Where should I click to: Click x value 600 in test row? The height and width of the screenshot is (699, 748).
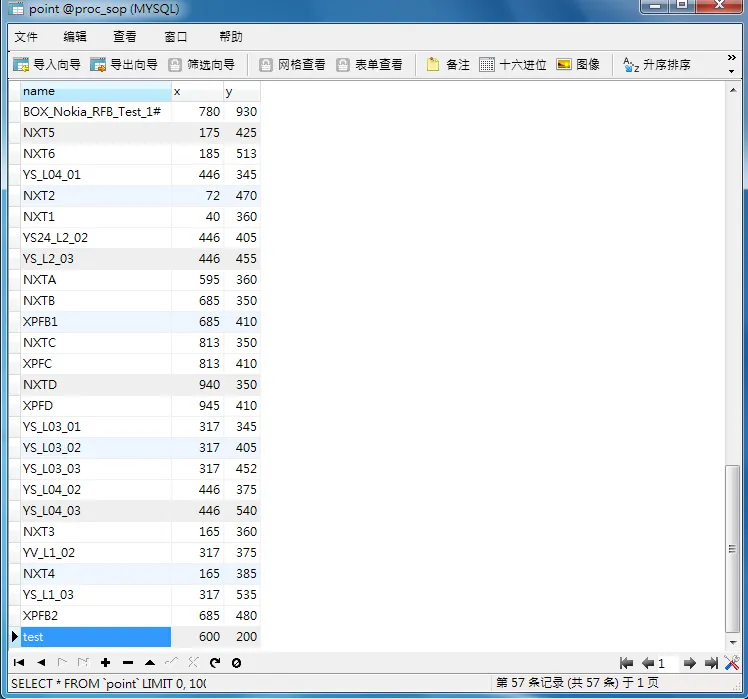pyautogui.click(x=197, y=637)
